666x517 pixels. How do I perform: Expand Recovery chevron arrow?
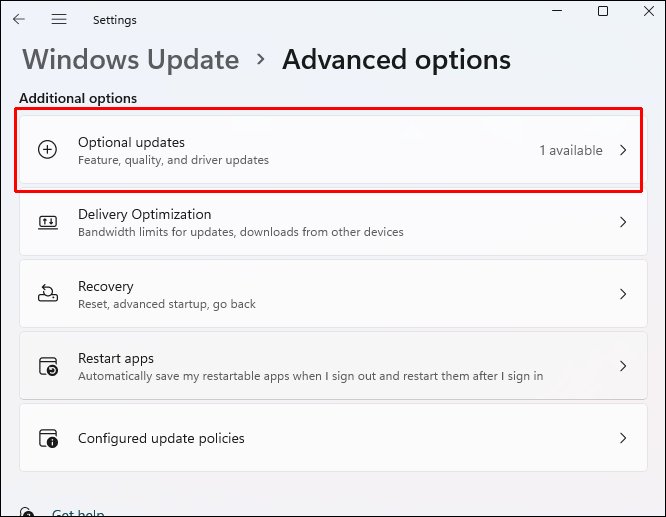coord(623,294)
